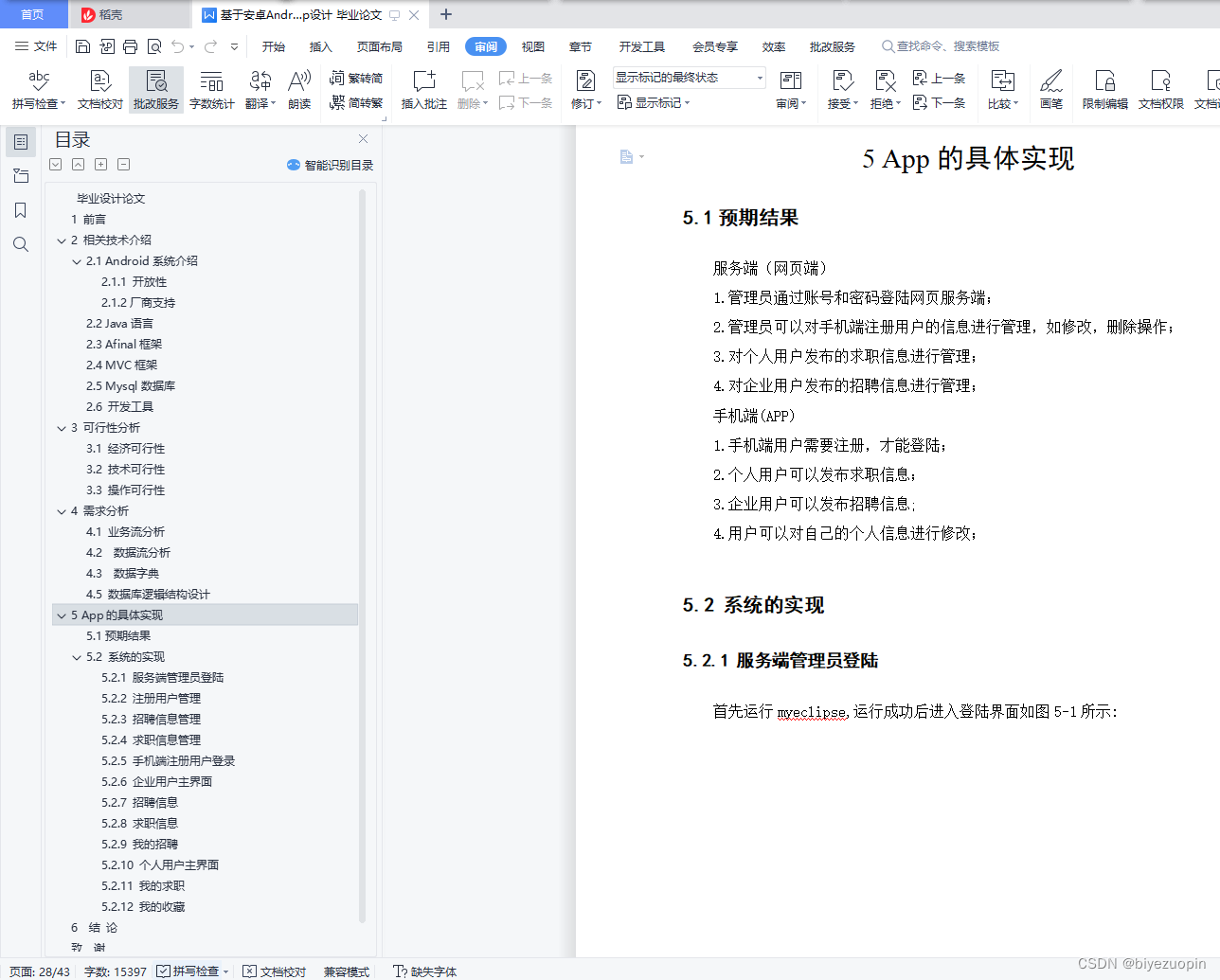Accept change with 接受
Viewport: 1220px width, 980px height.
tap(842, 90)
